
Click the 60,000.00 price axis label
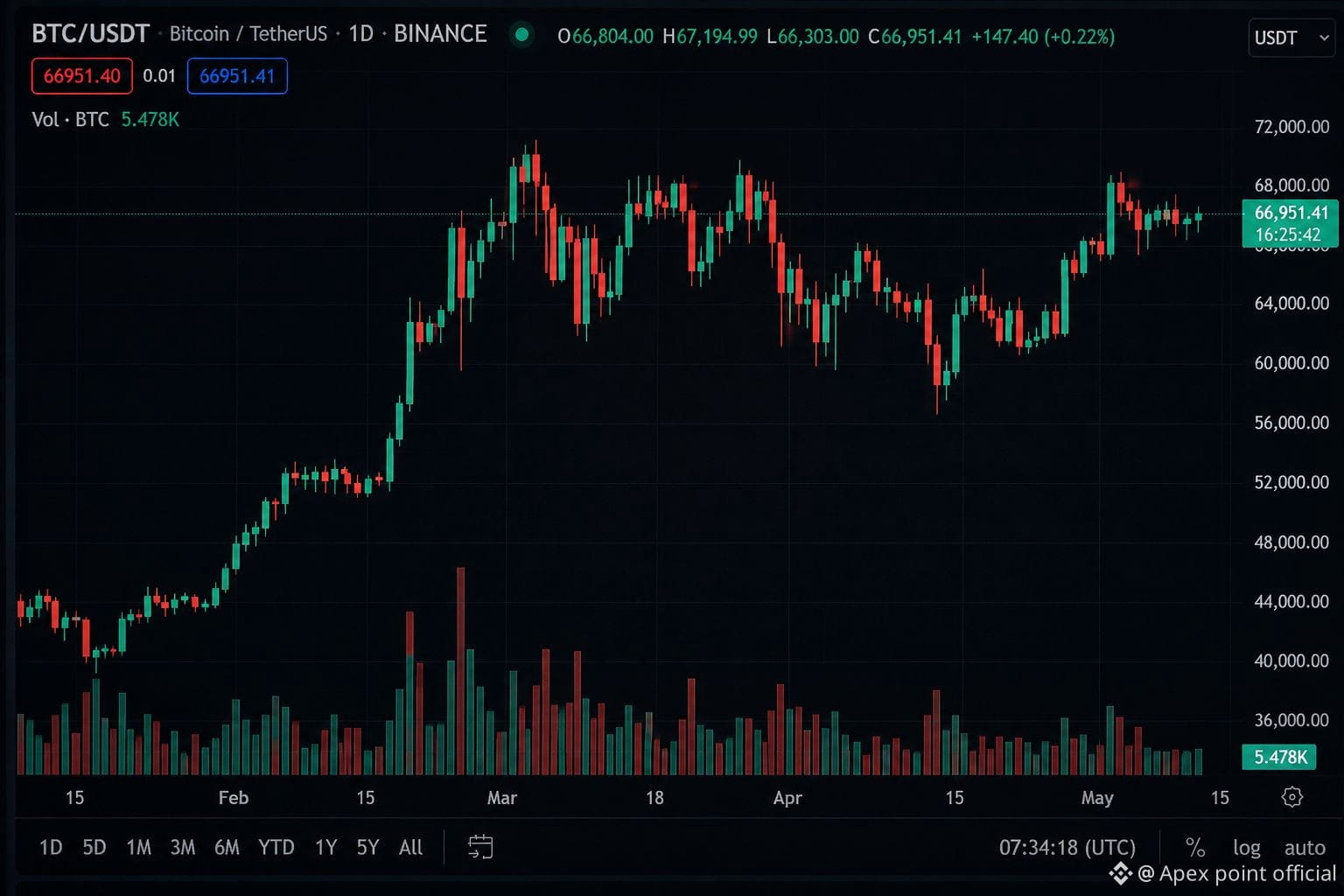[1291, 363]
